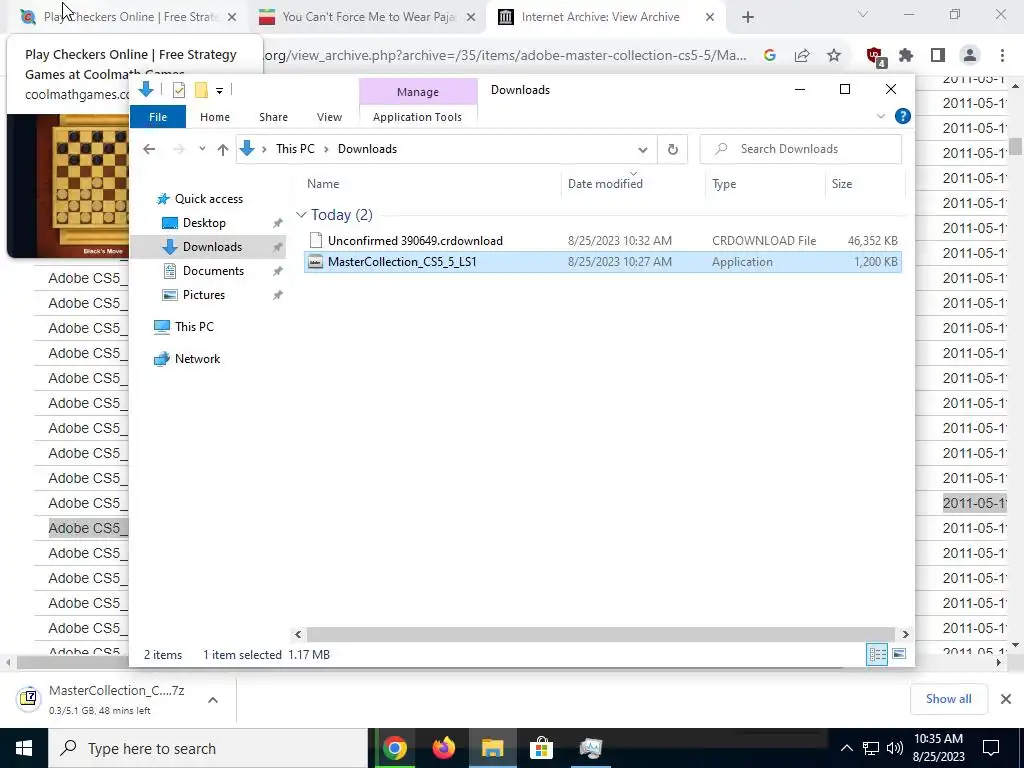Image resolution: width=1024 pixels, height=768 pixels.
Task: Open the volume control in tray
Action: (x=895, y=748)
